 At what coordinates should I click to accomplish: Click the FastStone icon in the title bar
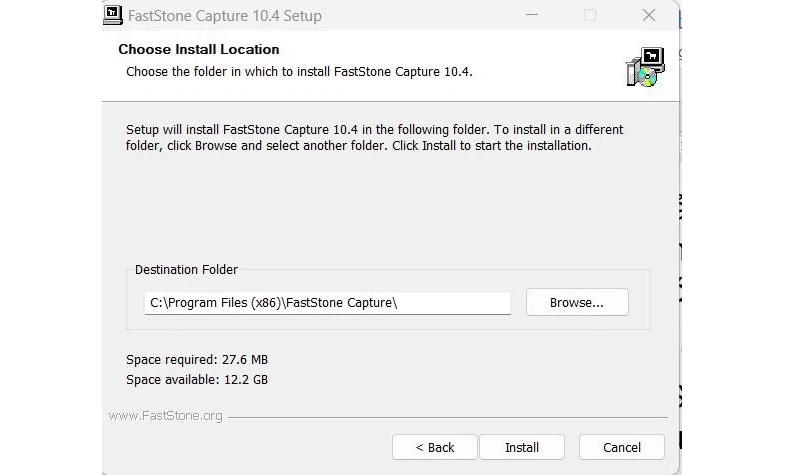pos(113,16)
